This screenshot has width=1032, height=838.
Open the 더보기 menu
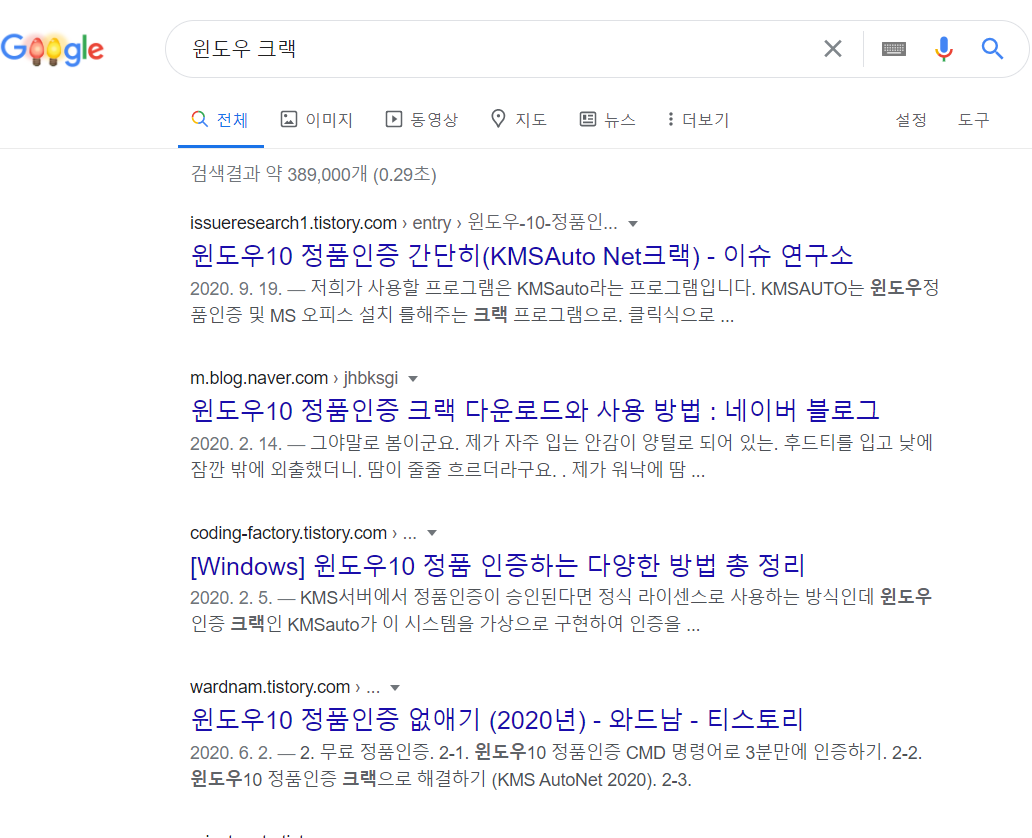[x=698, y=120]
